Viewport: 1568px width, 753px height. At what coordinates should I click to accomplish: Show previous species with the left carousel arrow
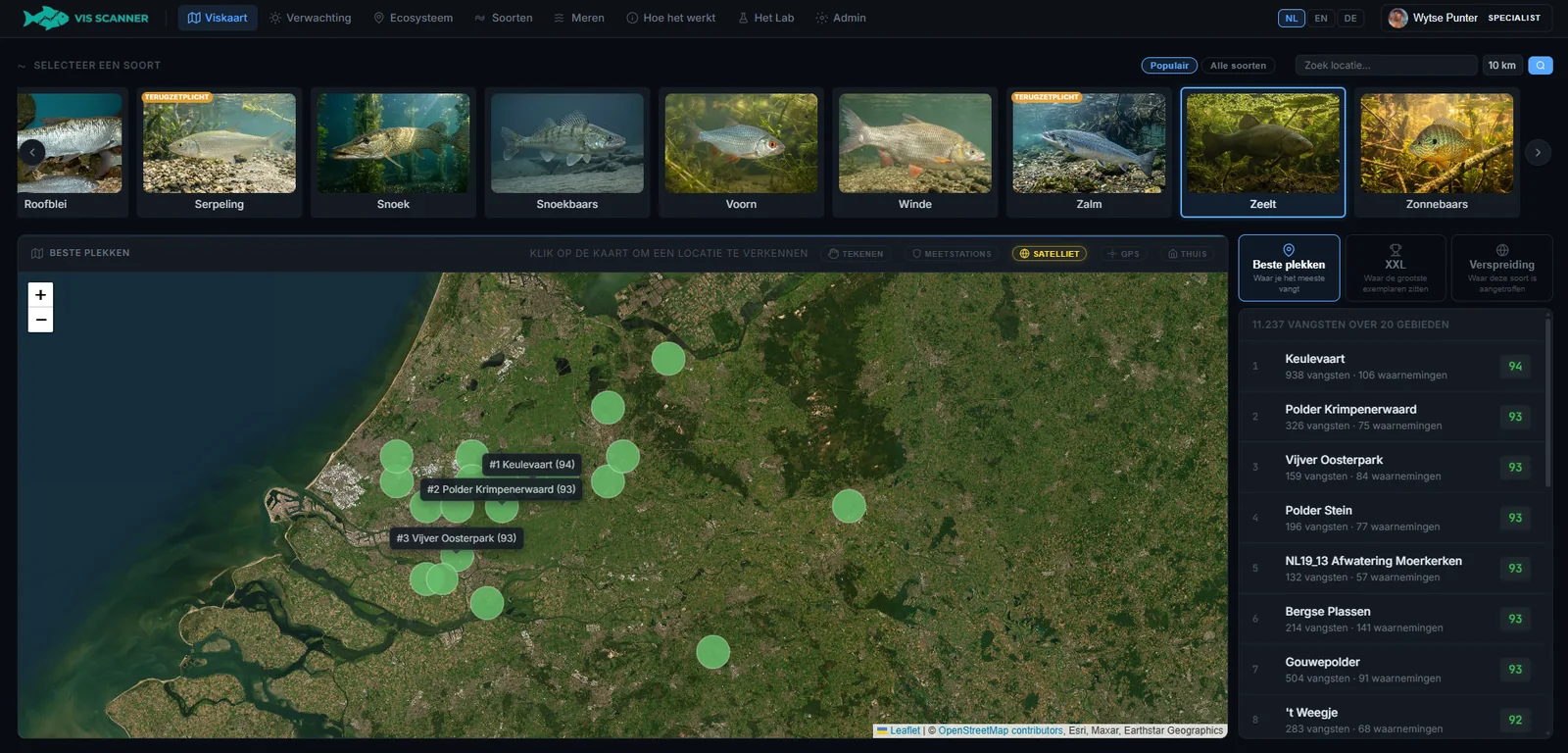coord(31,152)
